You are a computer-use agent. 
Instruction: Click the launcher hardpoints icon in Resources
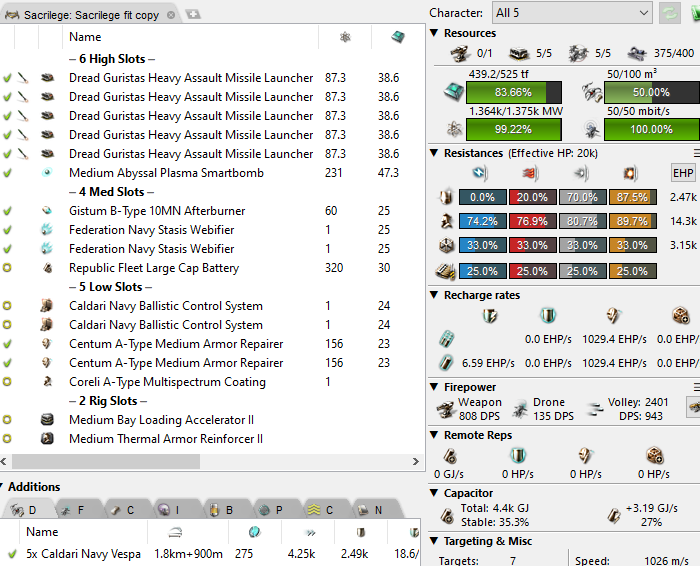[519, 54]
